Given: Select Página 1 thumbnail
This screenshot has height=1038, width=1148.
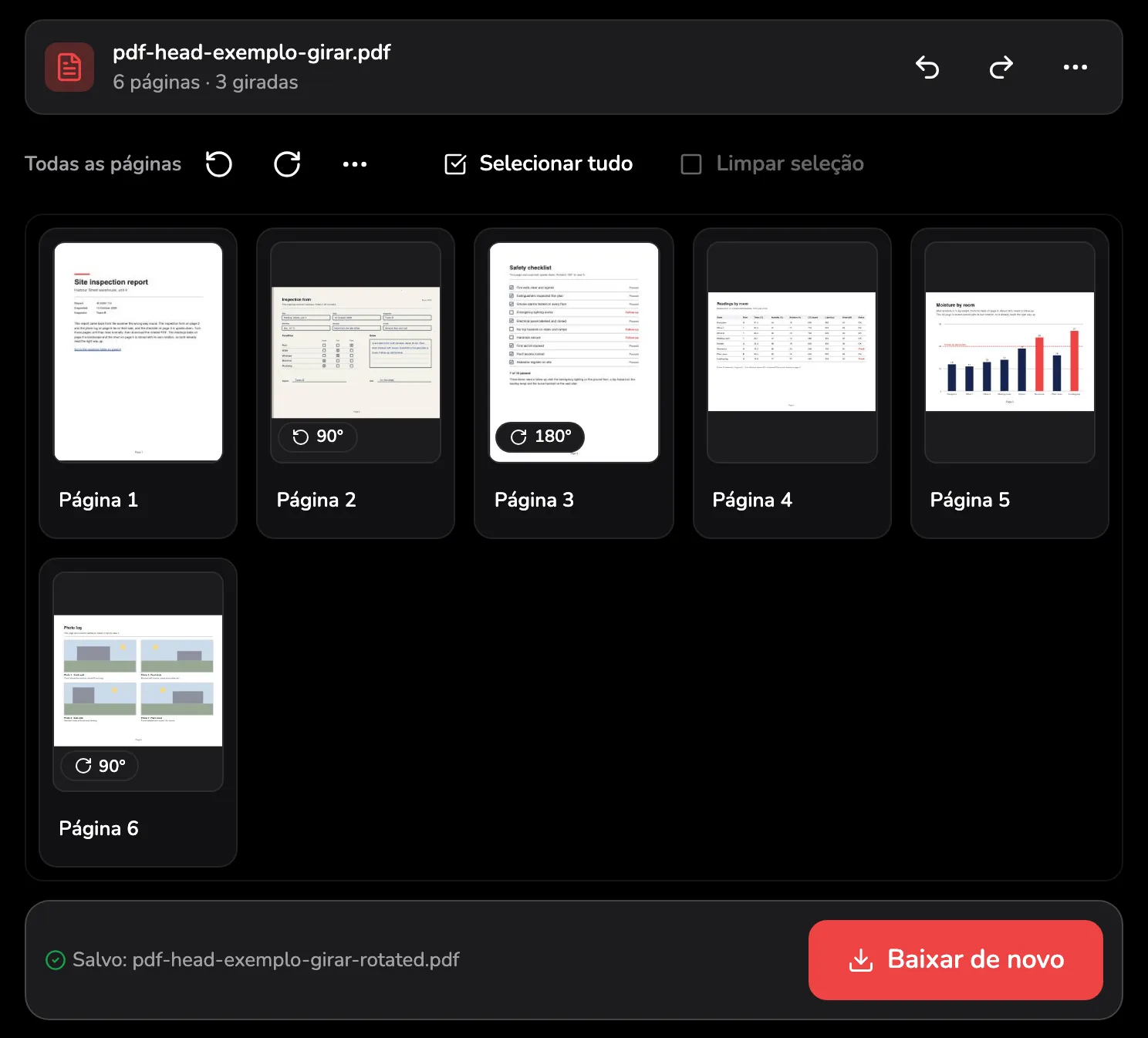Looking at the screenshot, I should click(138, 352).
